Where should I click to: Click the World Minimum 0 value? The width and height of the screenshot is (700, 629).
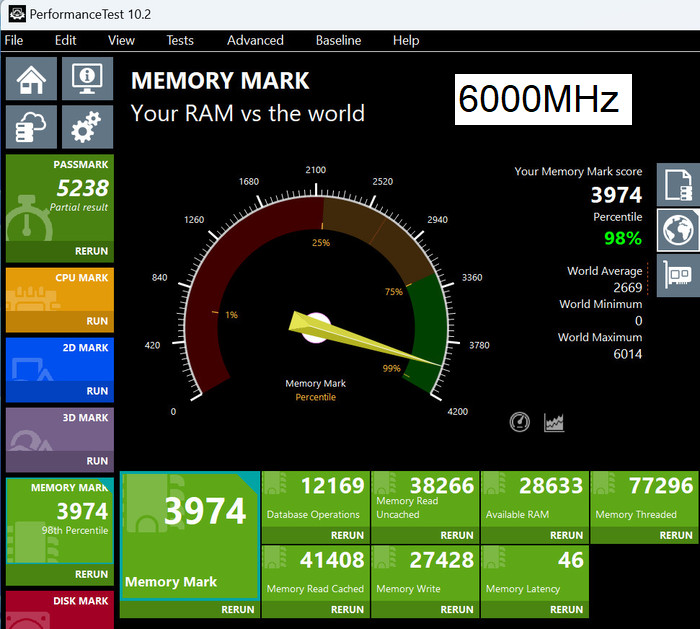(638, 321)
